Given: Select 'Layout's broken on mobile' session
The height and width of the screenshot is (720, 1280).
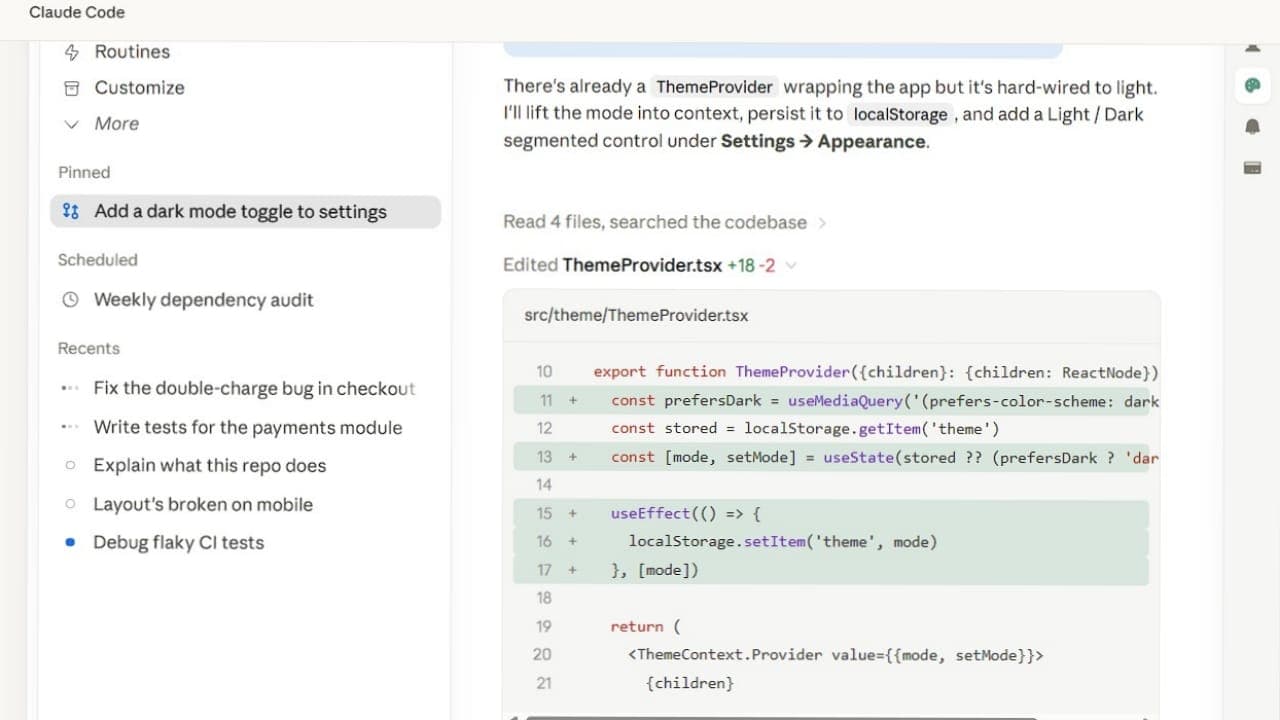Looking at the screenshot, I should click(x=203, y=504).
